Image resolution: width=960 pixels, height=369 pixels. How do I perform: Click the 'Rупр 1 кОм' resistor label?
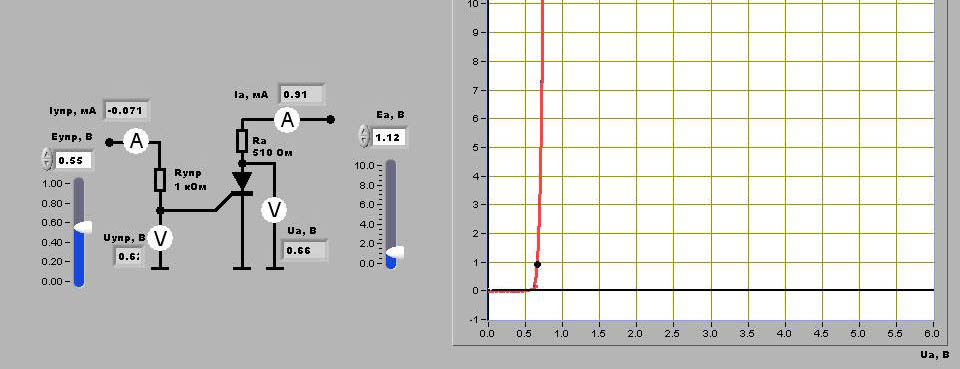[190, 179]
